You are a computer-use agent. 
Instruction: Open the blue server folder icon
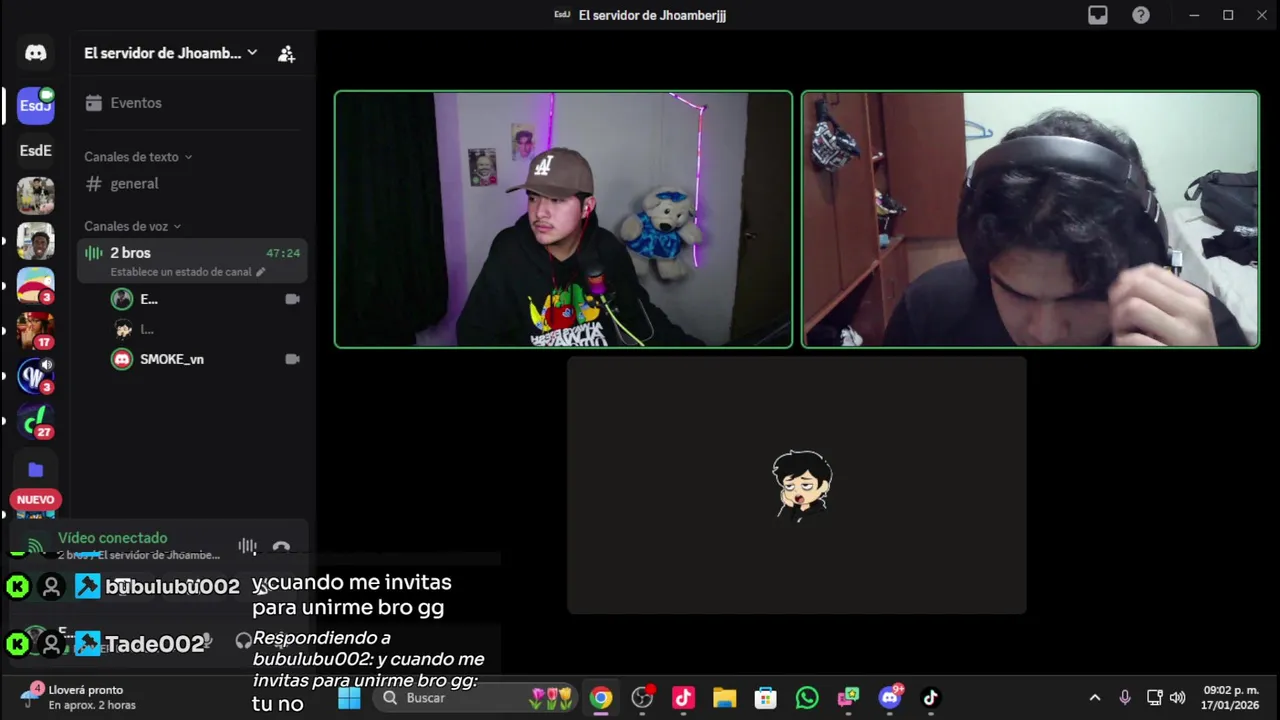pos(36,469)
